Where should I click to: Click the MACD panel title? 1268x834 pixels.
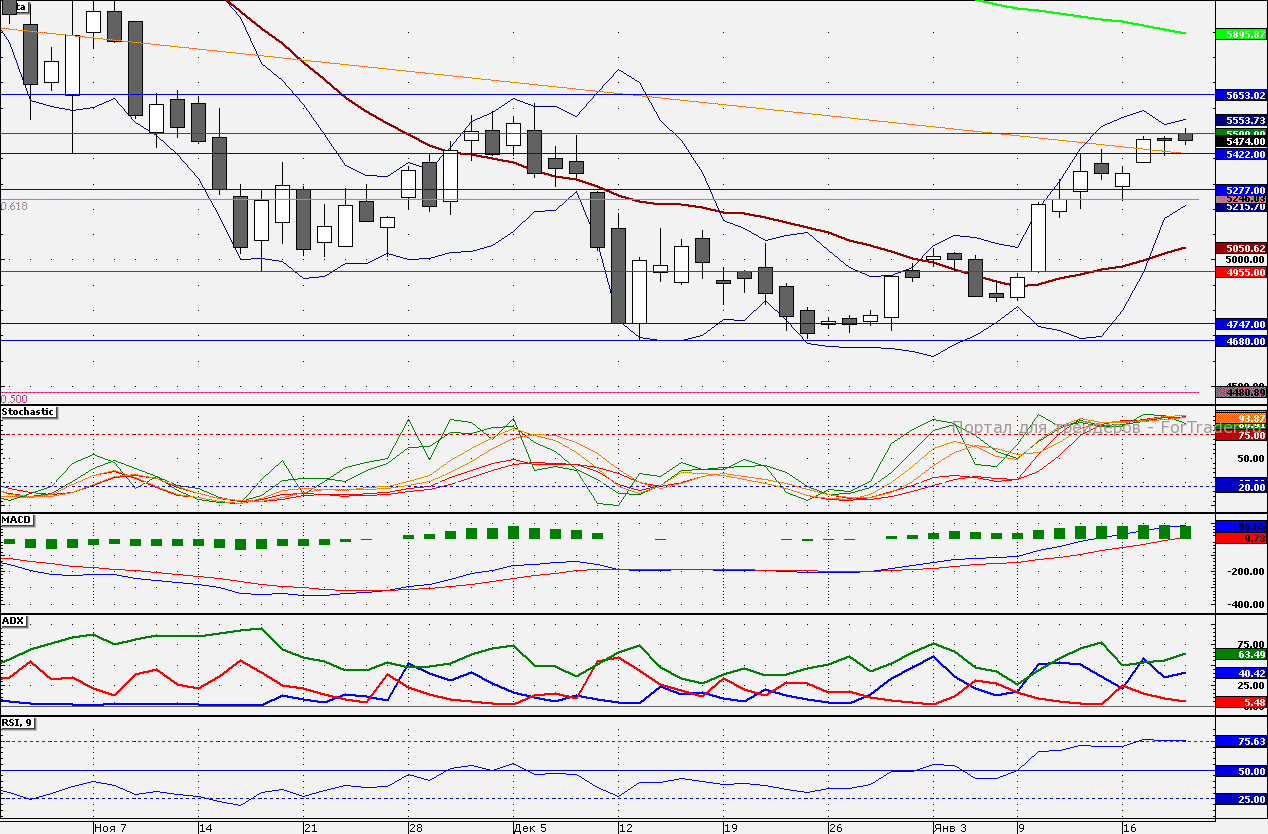[x=17, y=521]
